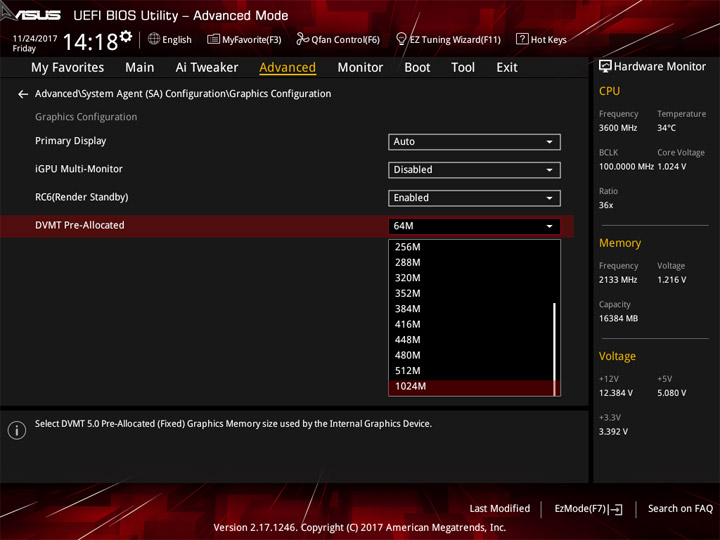The image size is (720, 540).
Task: Click the settings gear next to the clock
Action: coord(126,36)
